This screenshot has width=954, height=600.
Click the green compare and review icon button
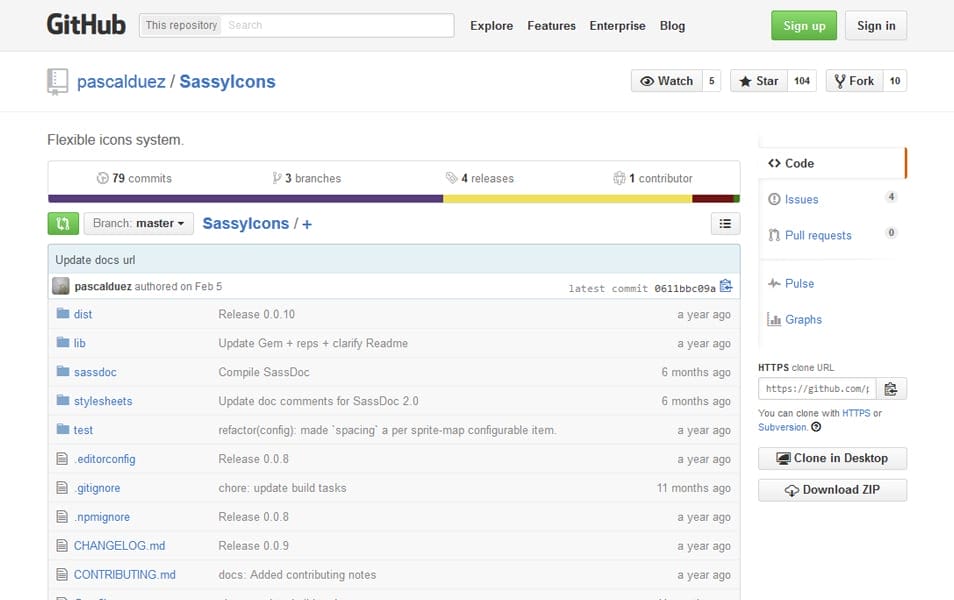(x=62, y=224)
